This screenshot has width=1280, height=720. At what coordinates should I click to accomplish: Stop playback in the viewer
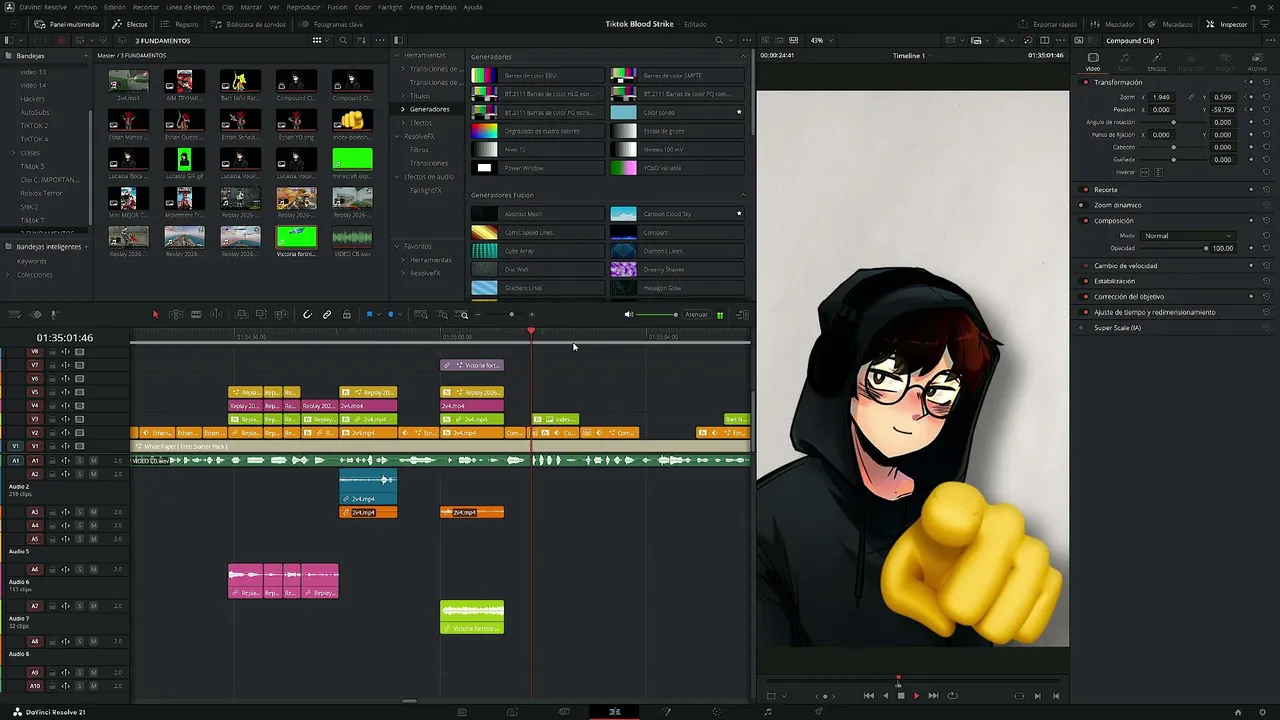point(901,696)
